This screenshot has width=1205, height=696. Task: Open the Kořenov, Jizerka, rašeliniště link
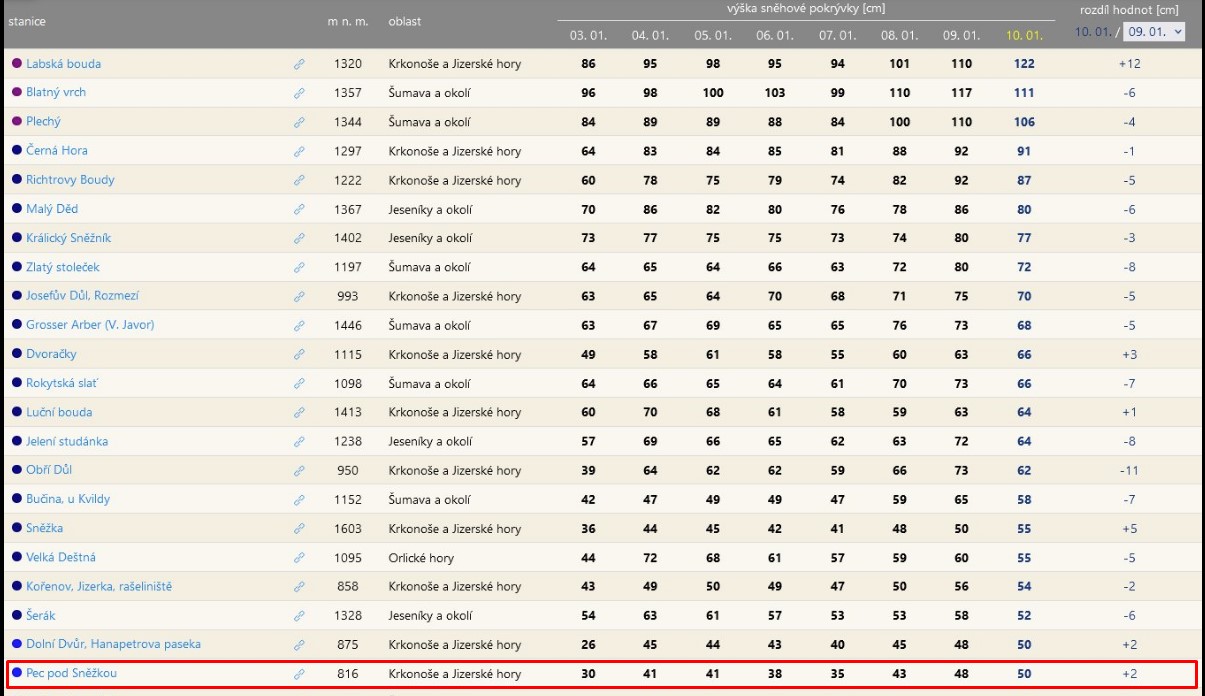pos(99,586)
